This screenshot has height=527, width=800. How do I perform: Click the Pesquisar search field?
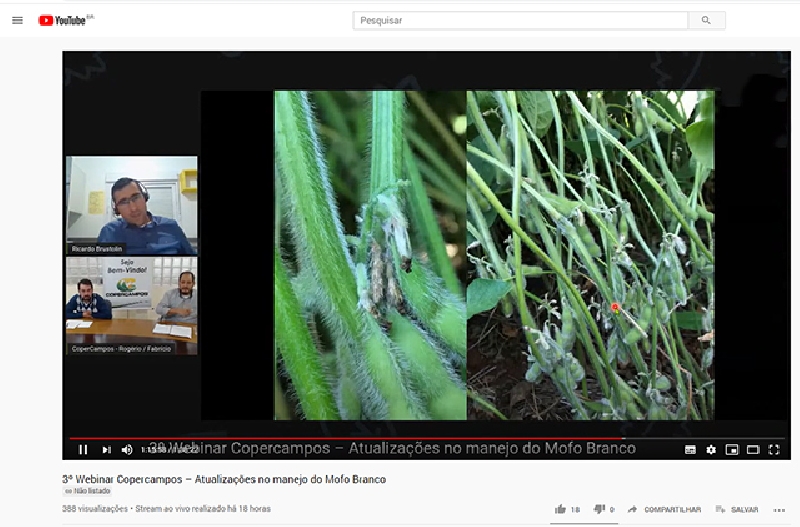click(x=520, y=20)
